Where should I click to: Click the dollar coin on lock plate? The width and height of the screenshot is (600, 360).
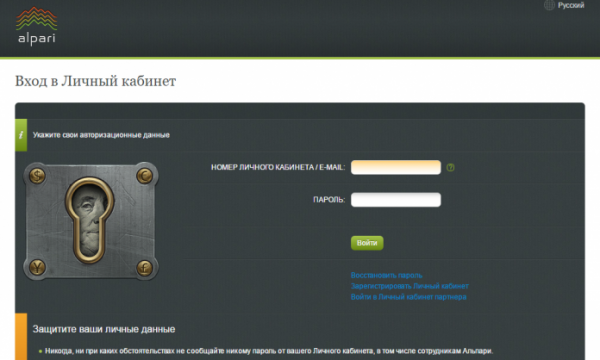(x=37, y=176)
